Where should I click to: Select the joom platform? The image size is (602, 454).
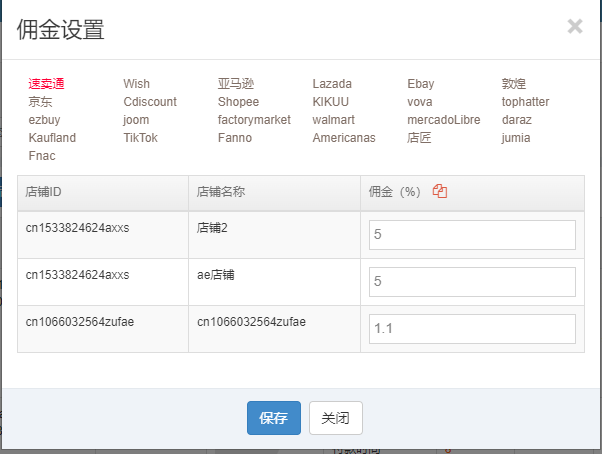click(x=136, y=120)
